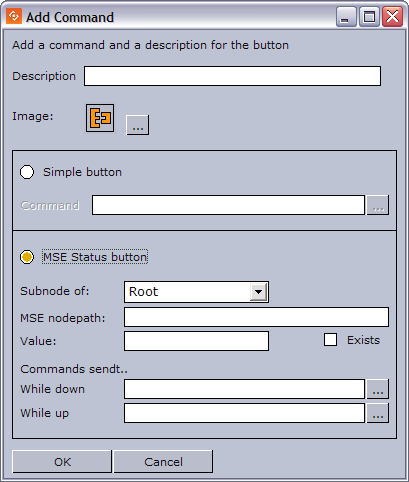409x482 pixels.
Task: Focus the While up command field
Action: pos(244,413)
